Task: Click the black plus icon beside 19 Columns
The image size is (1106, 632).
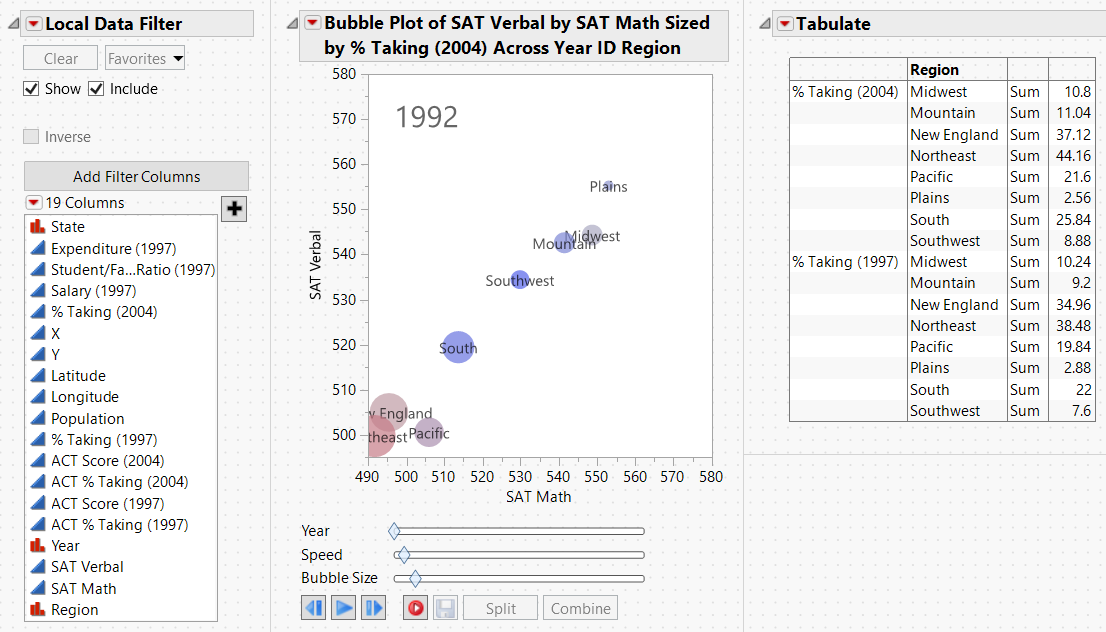Action: click(x=235, y=208)
